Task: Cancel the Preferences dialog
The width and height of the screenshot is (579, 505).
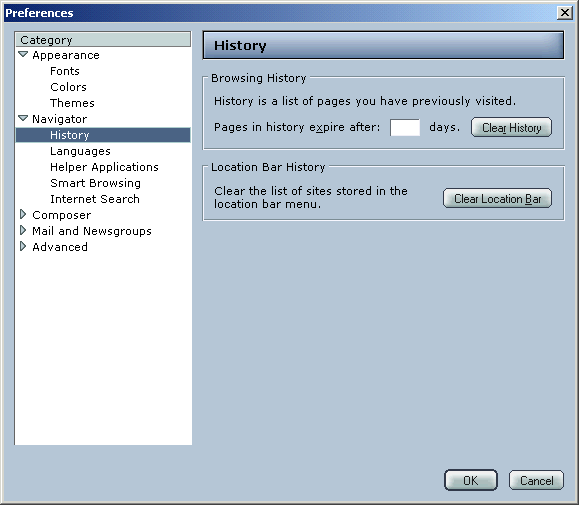Action: tap(536, 480)
